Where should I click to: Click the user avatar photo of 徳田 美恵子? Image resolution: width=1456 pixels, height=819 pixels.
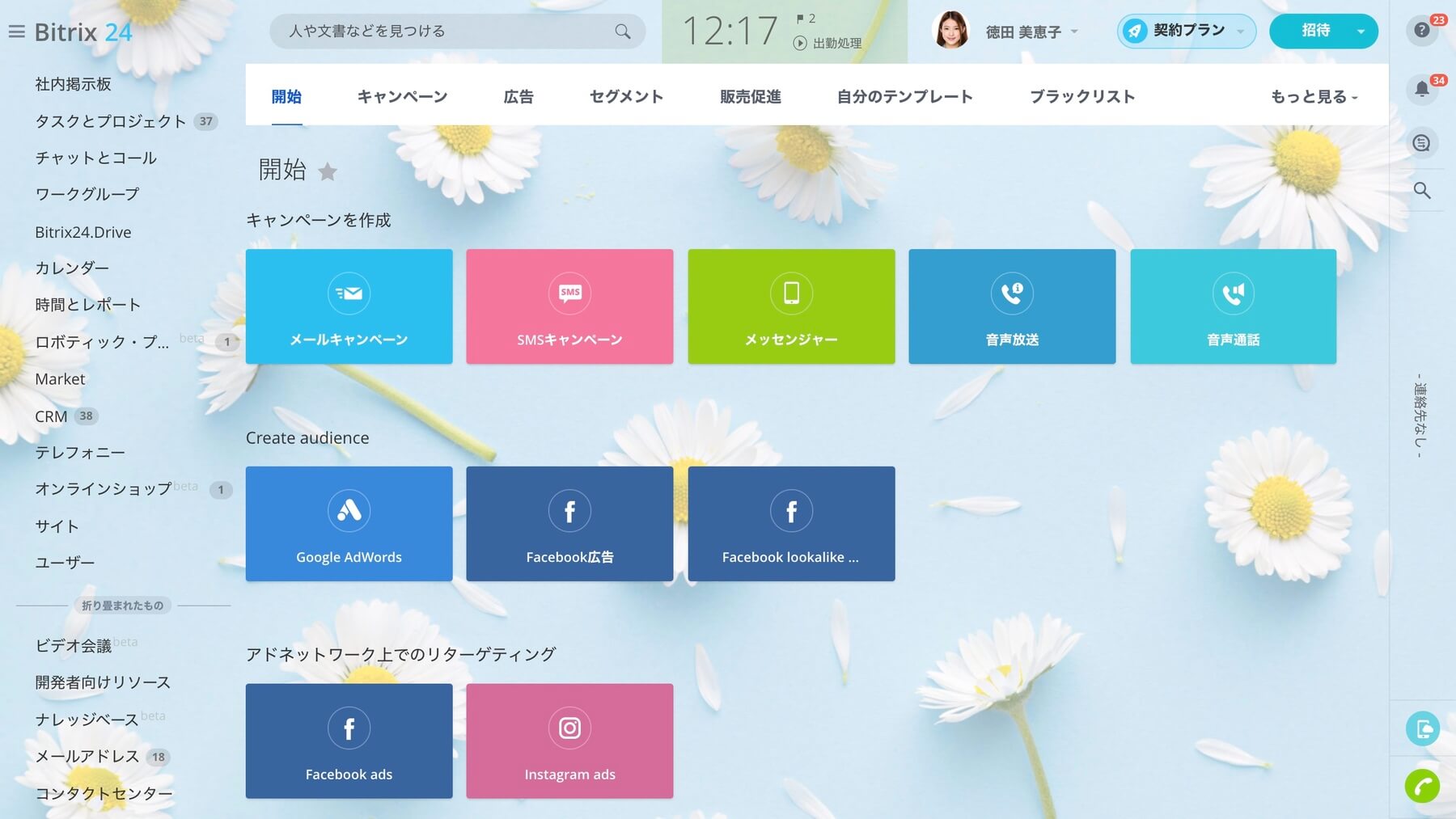pyautogui.click(x=951, y=31)
